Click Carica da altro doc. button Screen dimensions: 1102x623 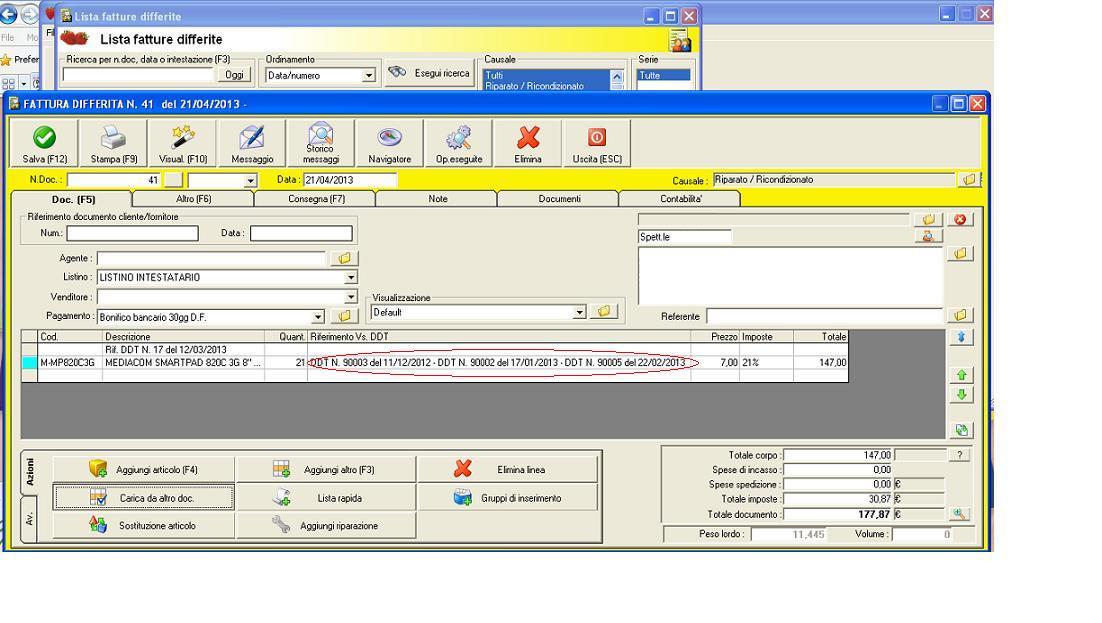[143, 498]
